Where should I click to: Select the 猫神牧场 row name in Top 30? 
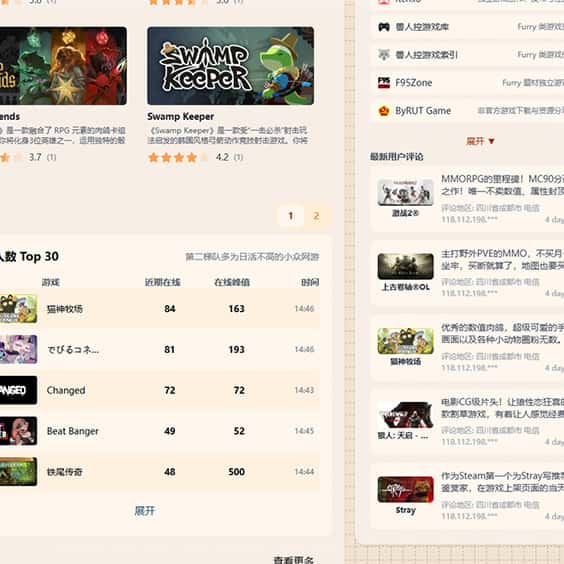click(65, 309)
